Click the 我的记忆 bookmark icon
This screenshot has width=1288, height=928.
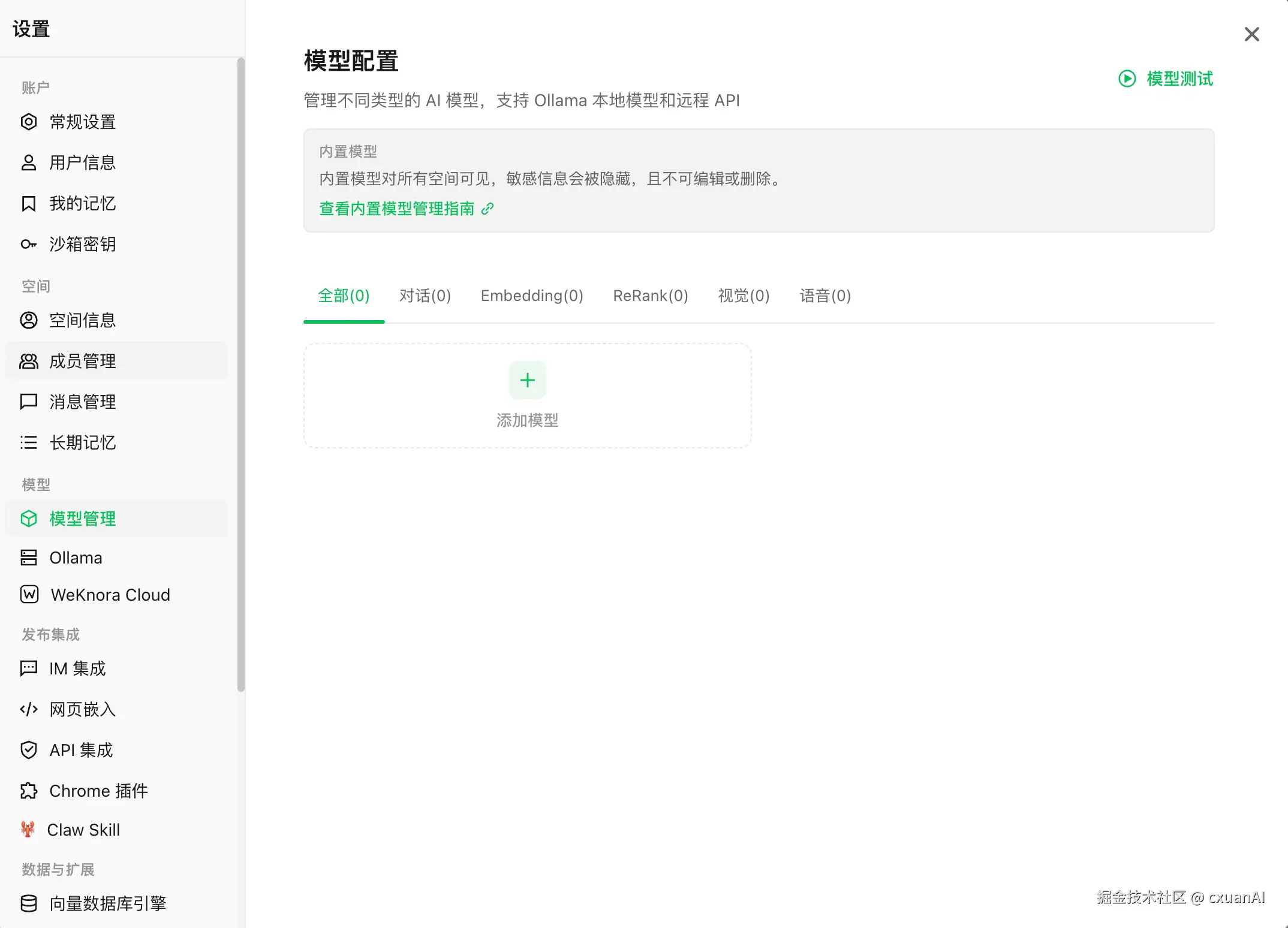pyautogui.click(x=29, y=203)
